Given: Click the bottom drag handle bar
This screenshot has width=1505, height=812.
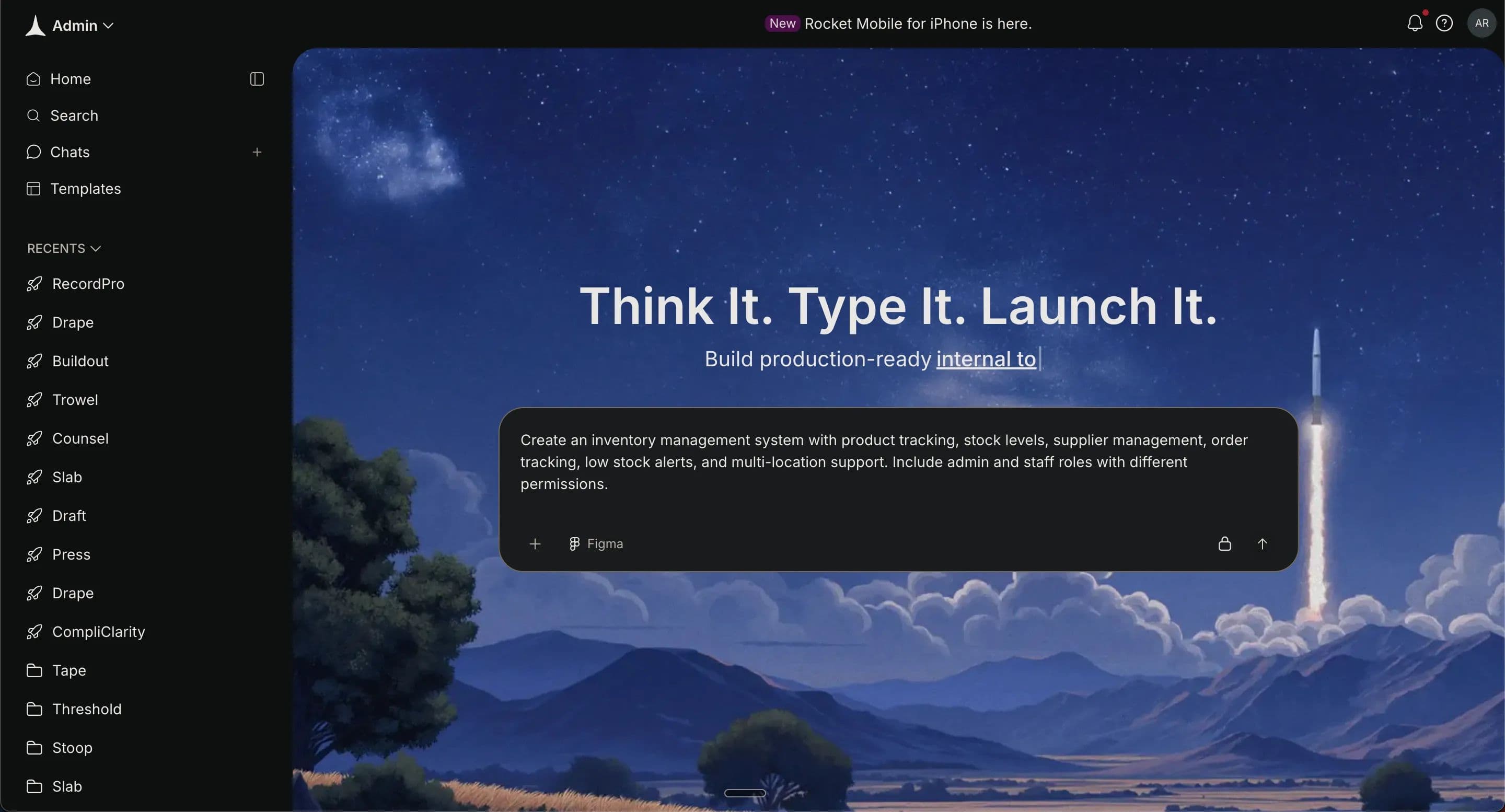Looking at the screenshot, I should pyautogui.click(x=744, y=793).
